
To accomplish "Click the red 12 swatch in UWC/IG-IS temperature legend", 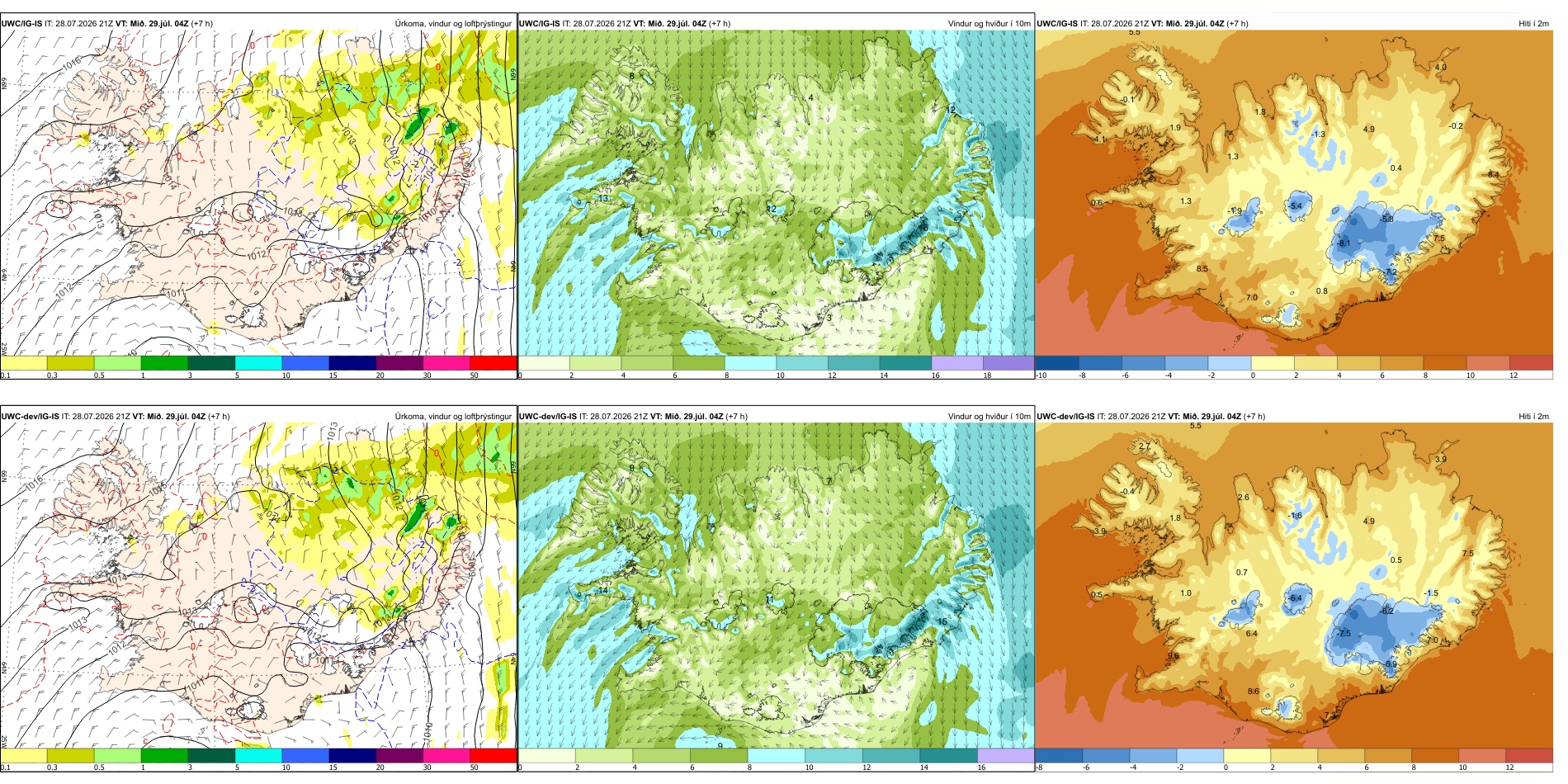I will click(x=1531, y=363).
